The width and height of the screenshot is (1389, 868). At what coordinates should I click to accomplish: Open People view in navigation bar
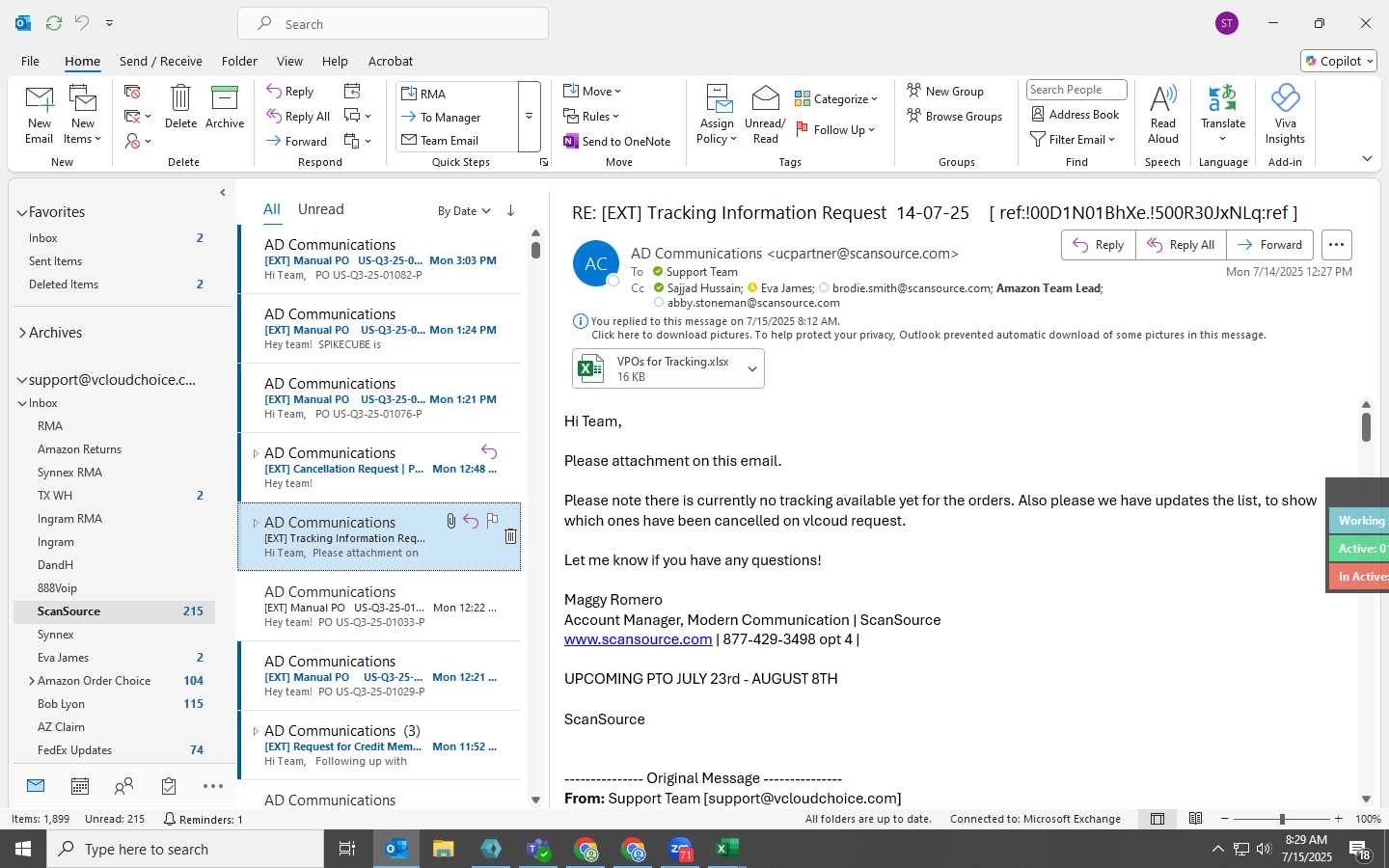(x=123, y=786)
